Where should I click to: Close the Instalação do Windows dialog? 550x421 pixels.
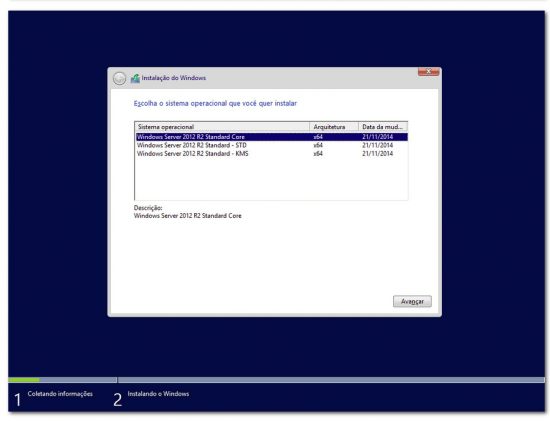click(x=428, y=72)
